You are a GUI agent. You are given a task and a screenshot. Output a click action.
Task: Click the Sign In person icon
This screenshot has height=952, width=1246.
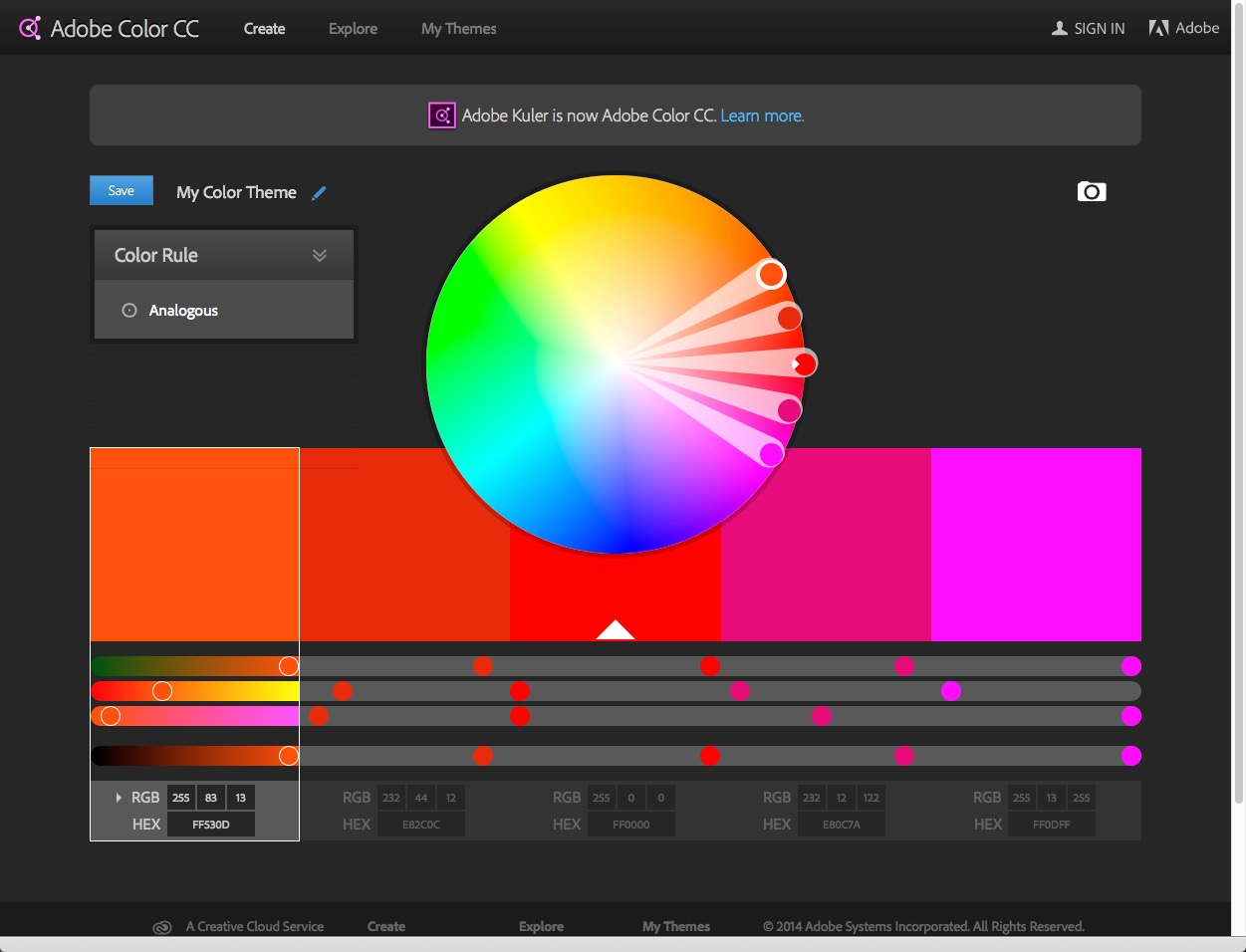1058,28
